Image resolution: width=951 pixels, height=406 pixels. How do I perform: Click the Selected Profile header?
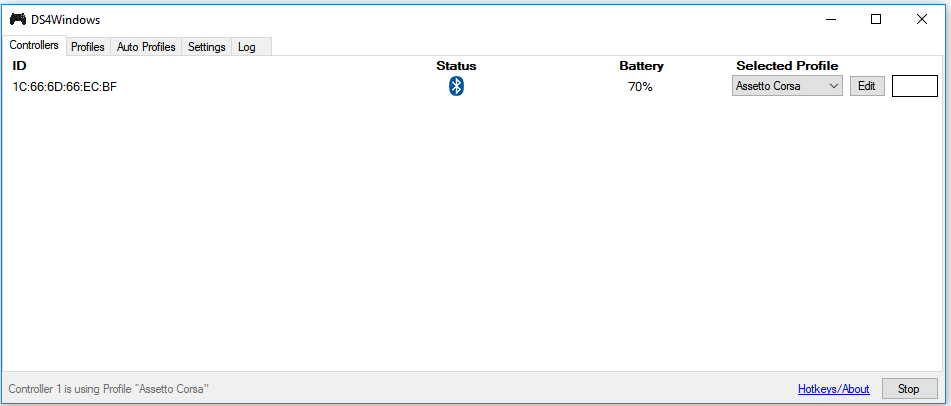787,66
